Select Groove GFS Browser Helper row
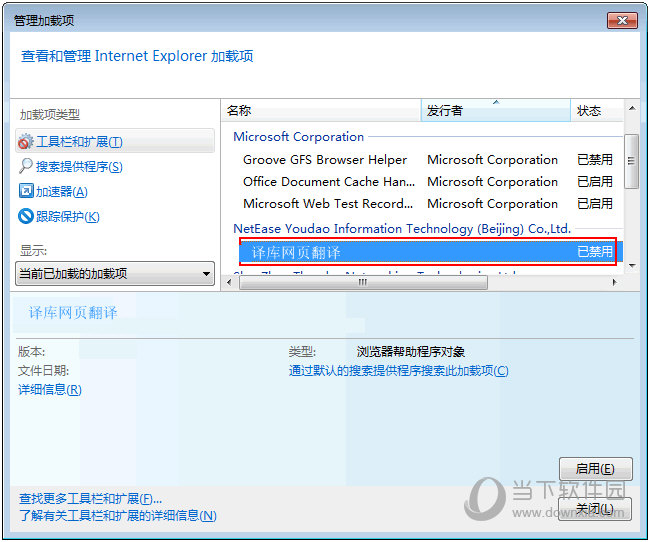Screen dimensions: 649x542 coord(325,160)
